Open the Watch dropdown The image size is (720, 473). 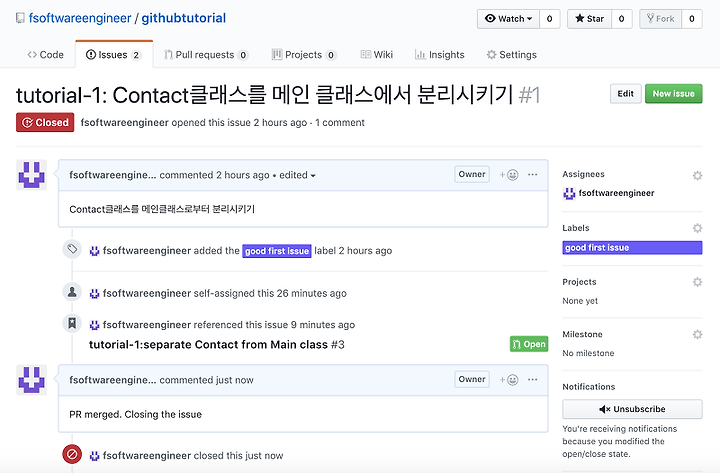(508, 19)
